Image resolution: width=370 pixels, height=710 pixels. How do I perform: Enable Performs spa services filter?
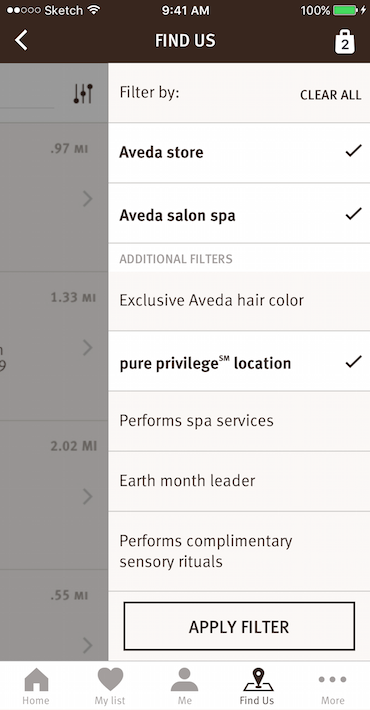point(239,421)
